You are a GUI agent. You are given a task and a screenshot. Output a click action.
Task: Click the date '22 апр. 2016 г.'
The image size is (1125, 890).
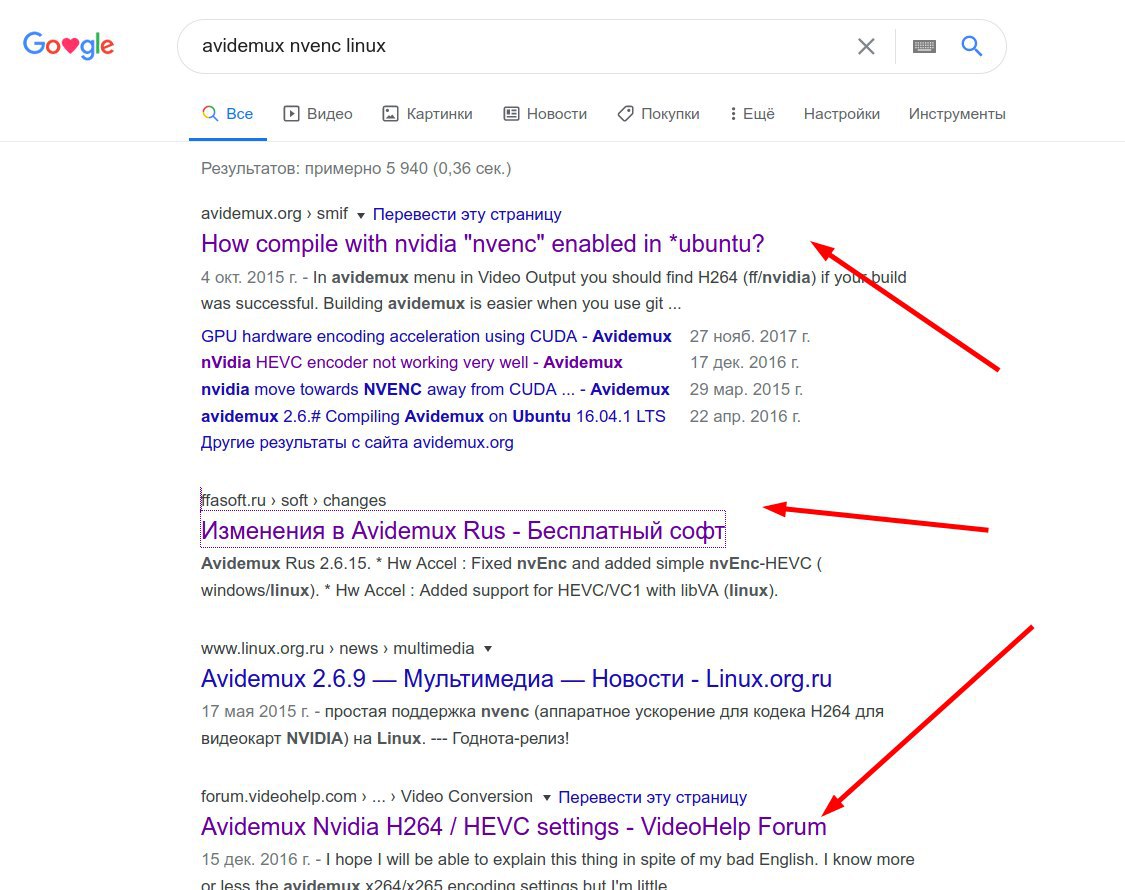[745, 416]
